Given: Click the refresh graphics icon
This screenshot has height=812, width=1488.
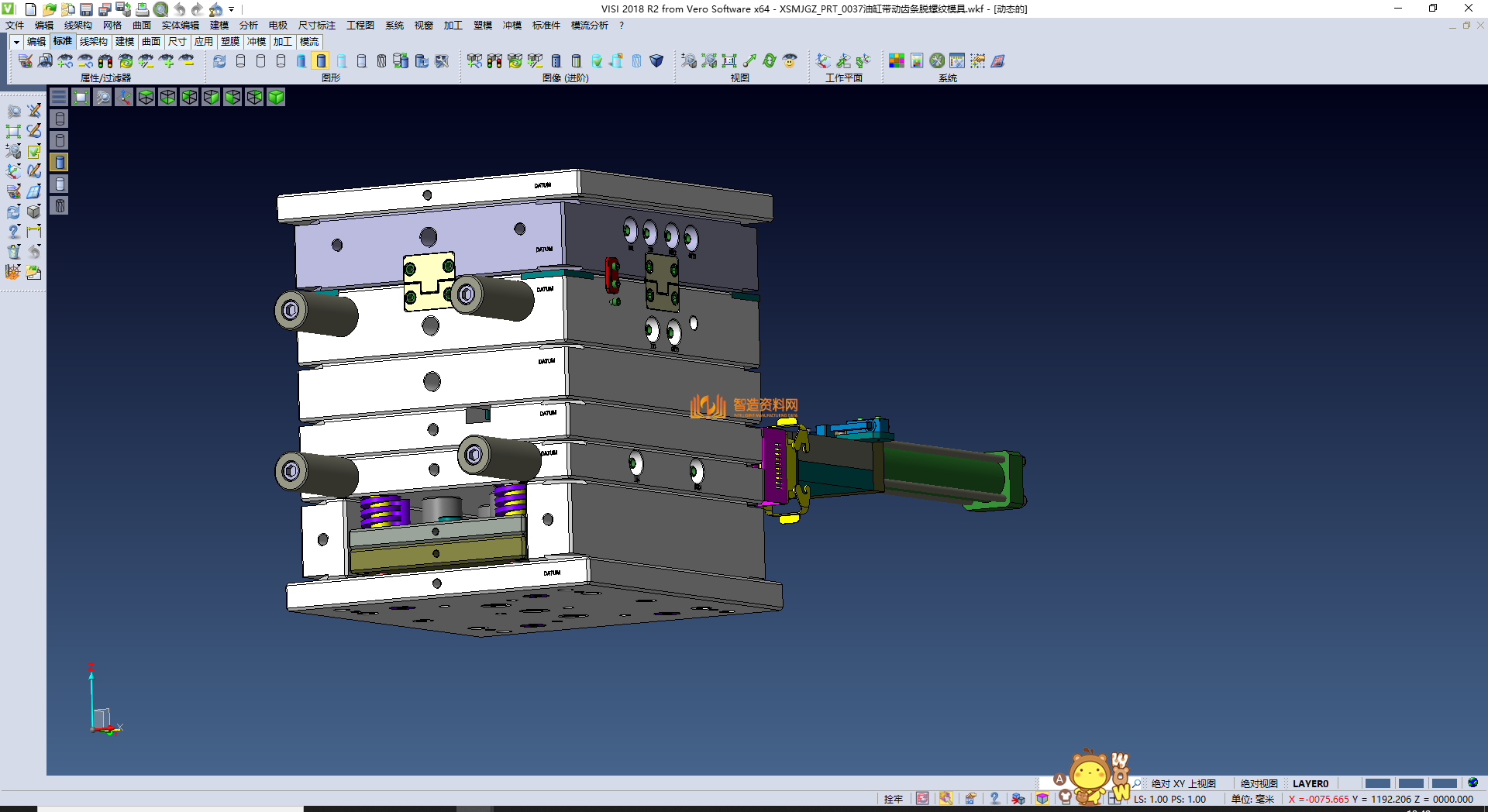Looking at the screenshot, I should [x=219, y=60].
